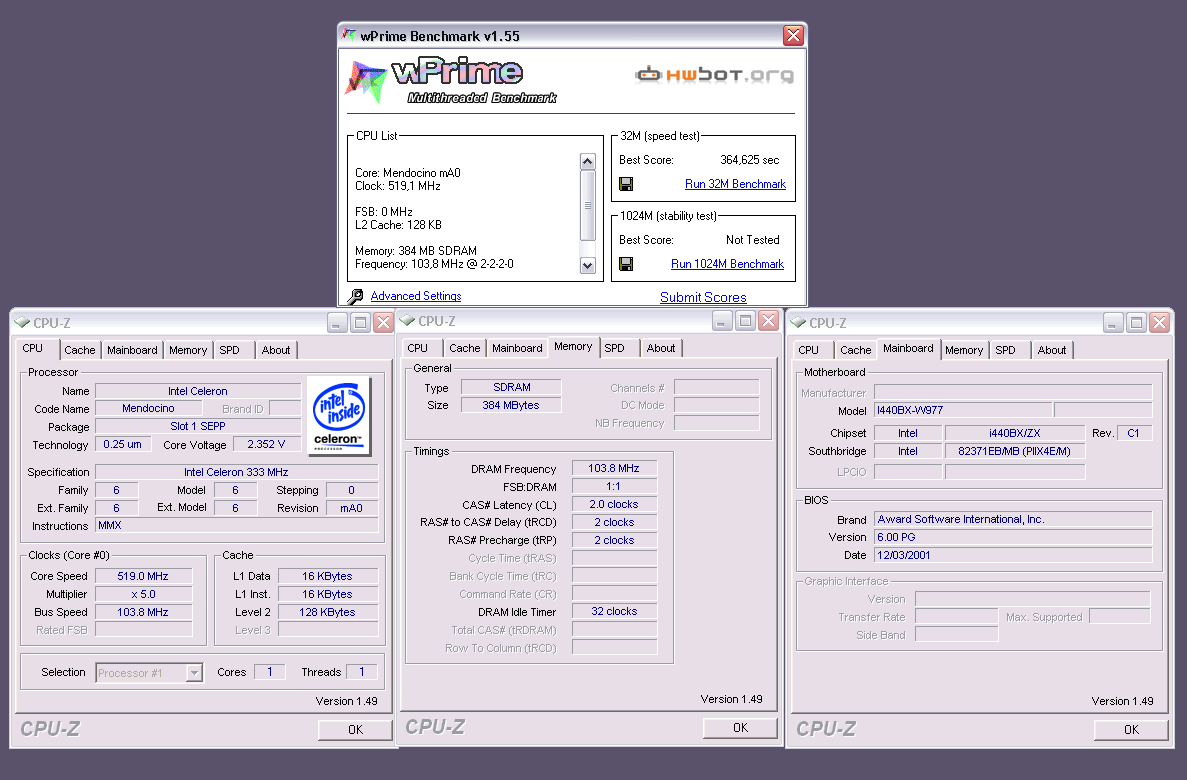Click OK in the middle CPU-Z window
The width and height of the screenshot is (1187, 780).
(x=740, y=728)
